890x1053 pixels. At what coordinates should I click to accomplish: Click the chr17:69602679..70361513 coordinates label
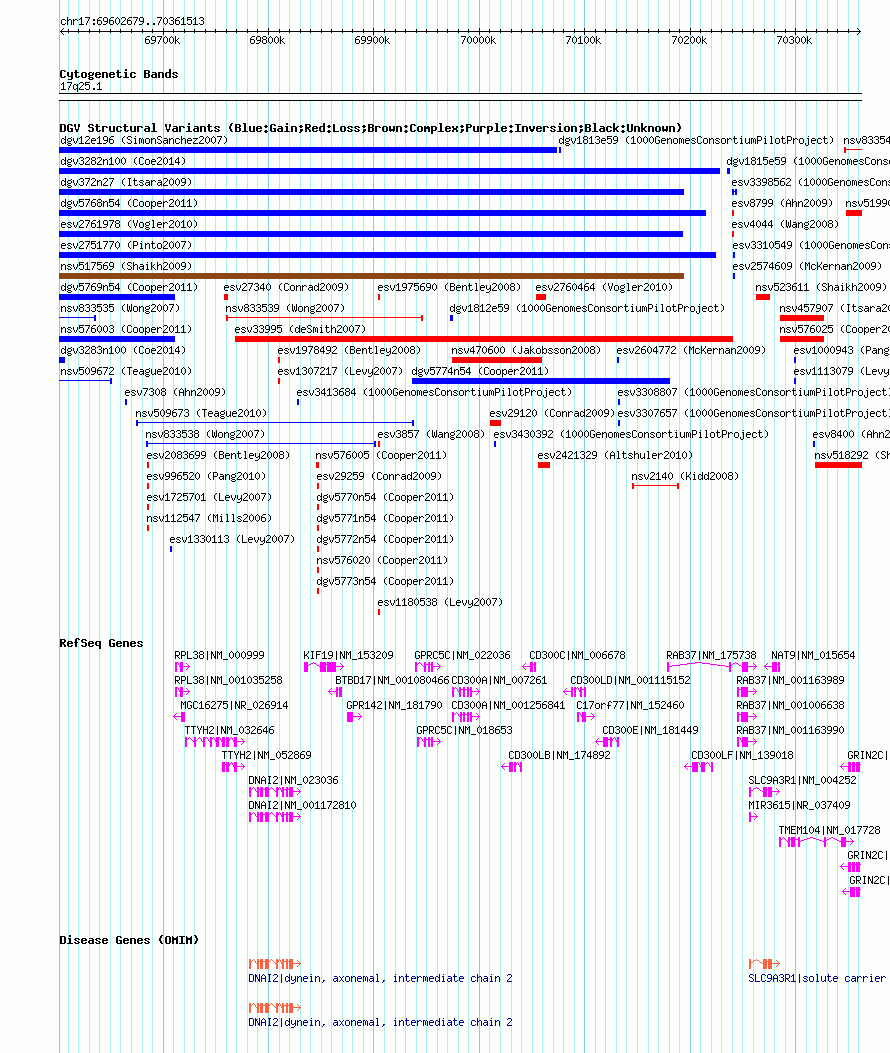[x=132, y=21]
